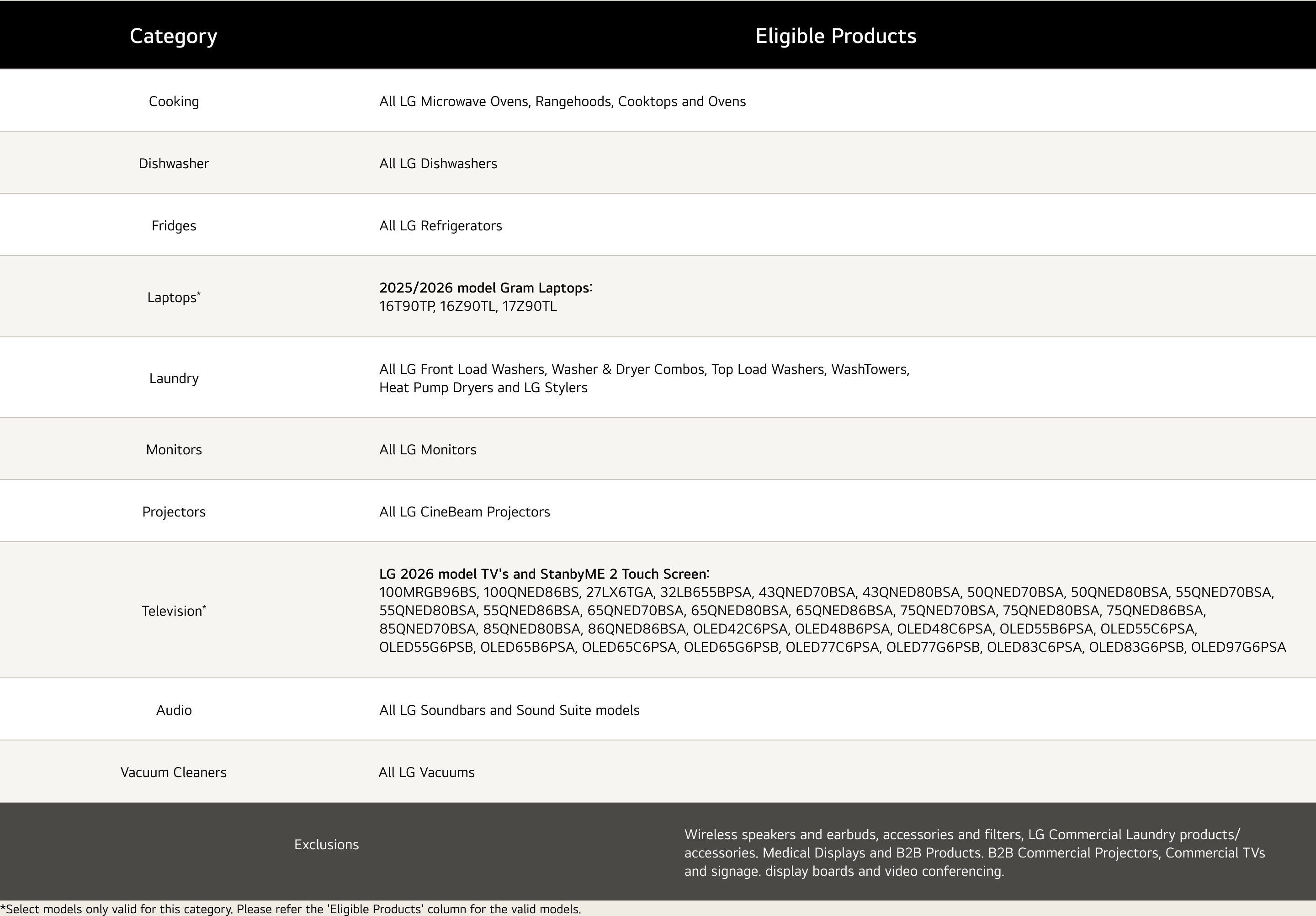The height and width of the screenshot is (916, 1316).
Task: Click the Dishwasher category label
Action: (x=174, y=164)
